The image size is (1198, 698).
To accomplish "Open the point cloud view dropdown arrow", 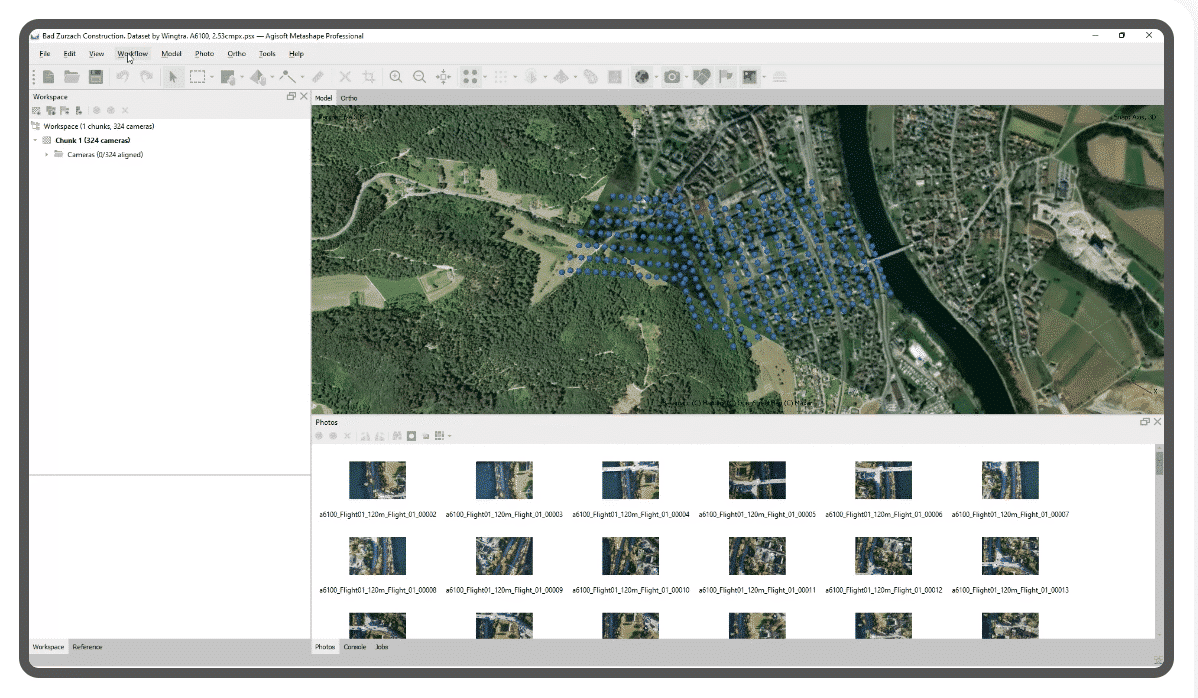I will [484, 77].
